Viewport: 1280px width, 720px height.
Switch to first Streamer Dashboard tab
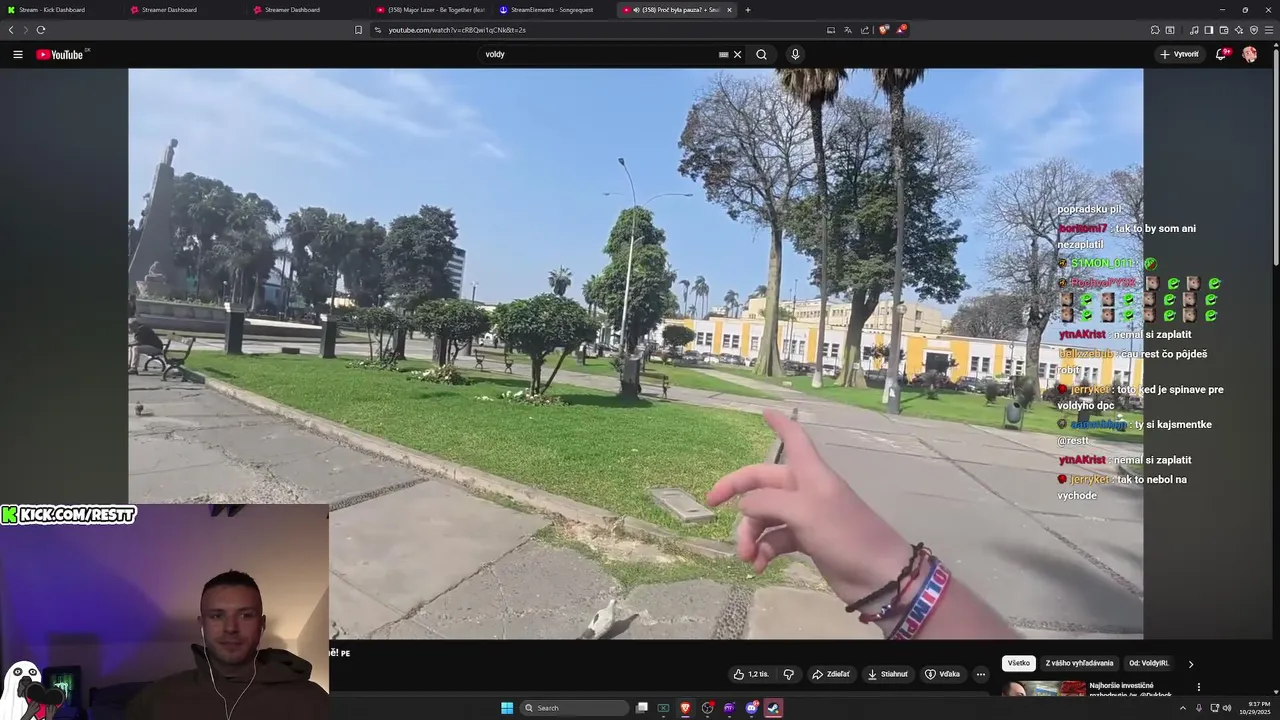coord(182,10)
